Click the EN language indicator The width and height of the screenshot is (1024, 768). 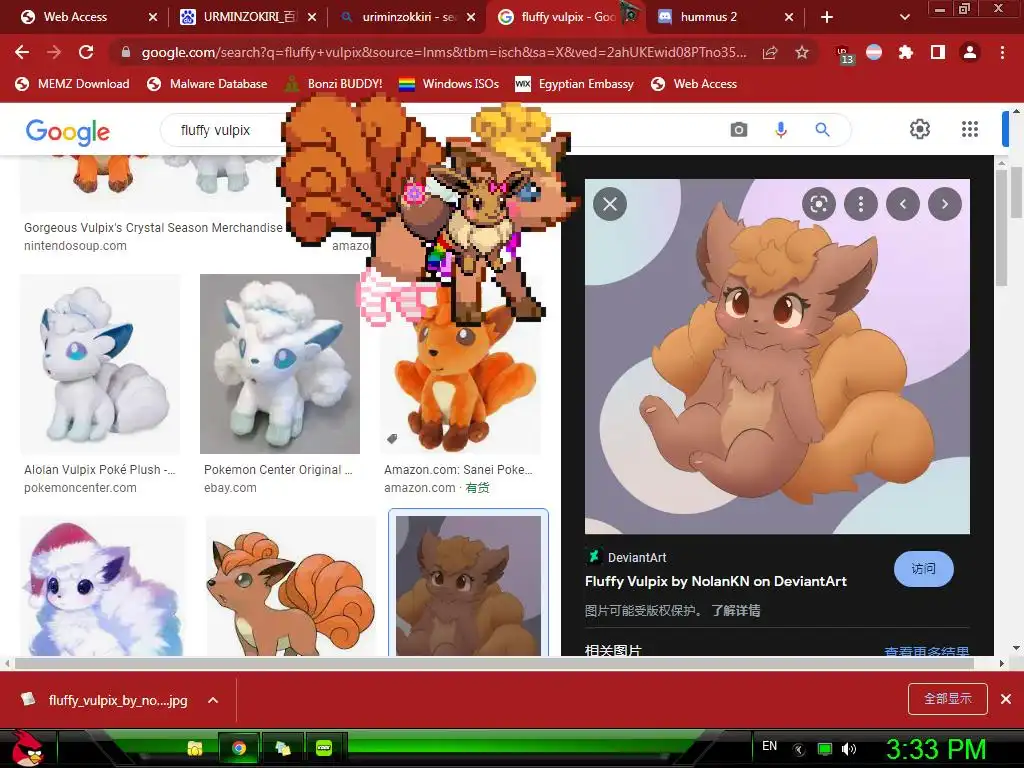(x=769, y=746)
